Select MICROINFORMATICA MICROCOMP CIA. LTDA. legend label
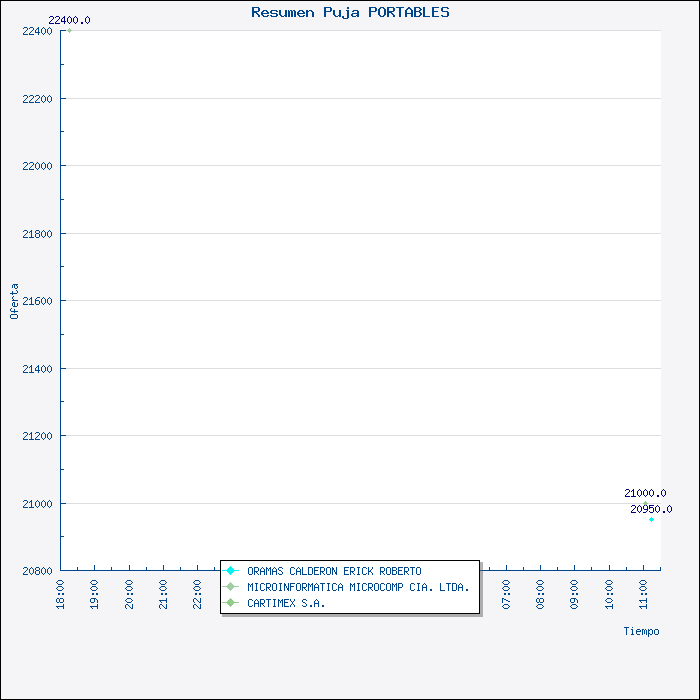 point(358,587)
